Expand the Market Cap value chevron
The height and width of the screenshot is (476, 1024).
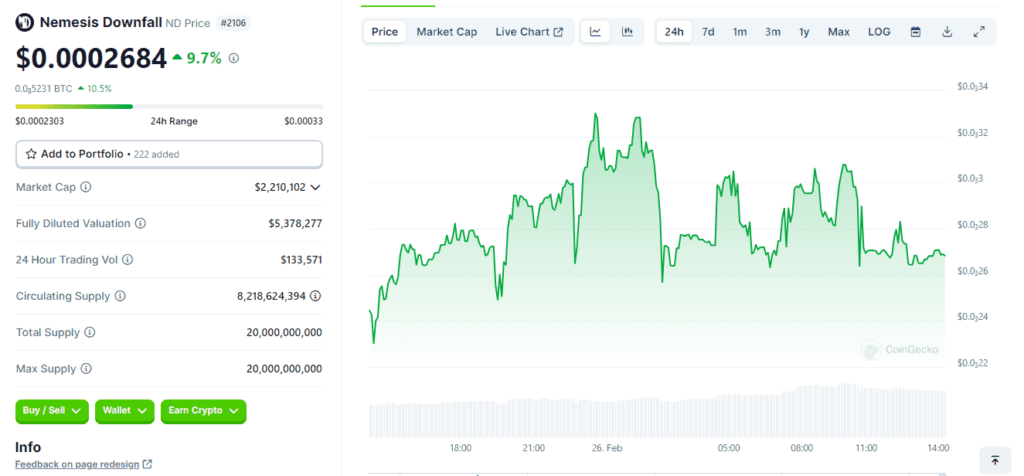316,187
